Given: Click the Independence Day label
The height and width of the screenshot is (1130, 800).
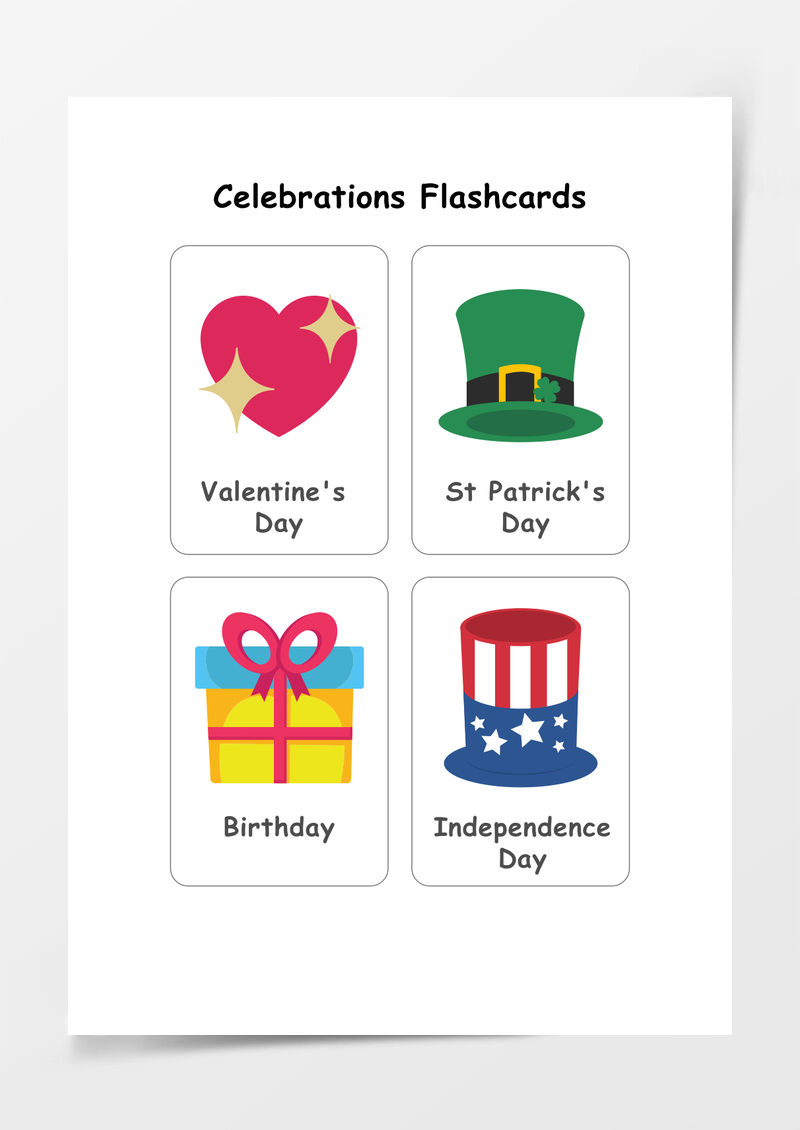Looking at the screenshot, I should 522,843.
